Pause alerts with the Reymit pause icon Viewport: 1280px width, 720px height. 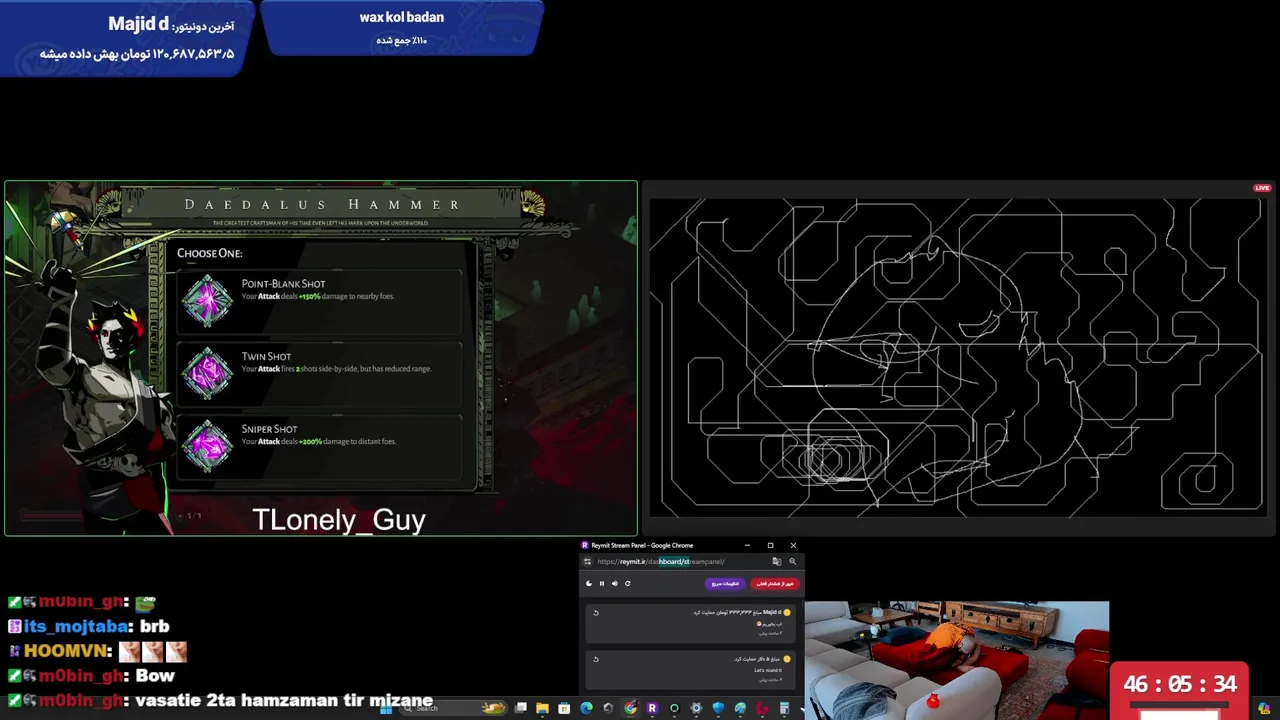602,583
